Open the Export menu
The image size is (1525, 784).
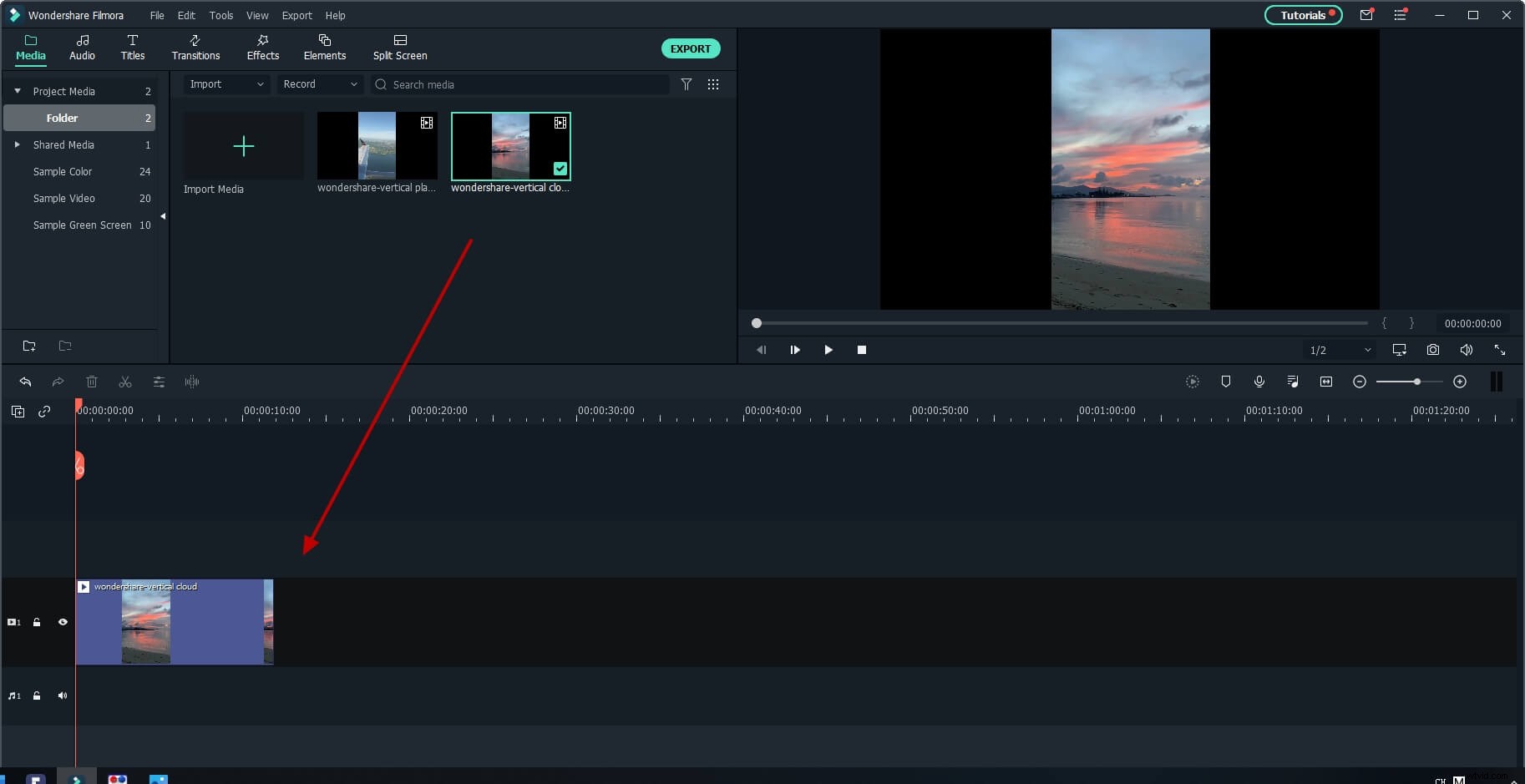coord(296,15)
